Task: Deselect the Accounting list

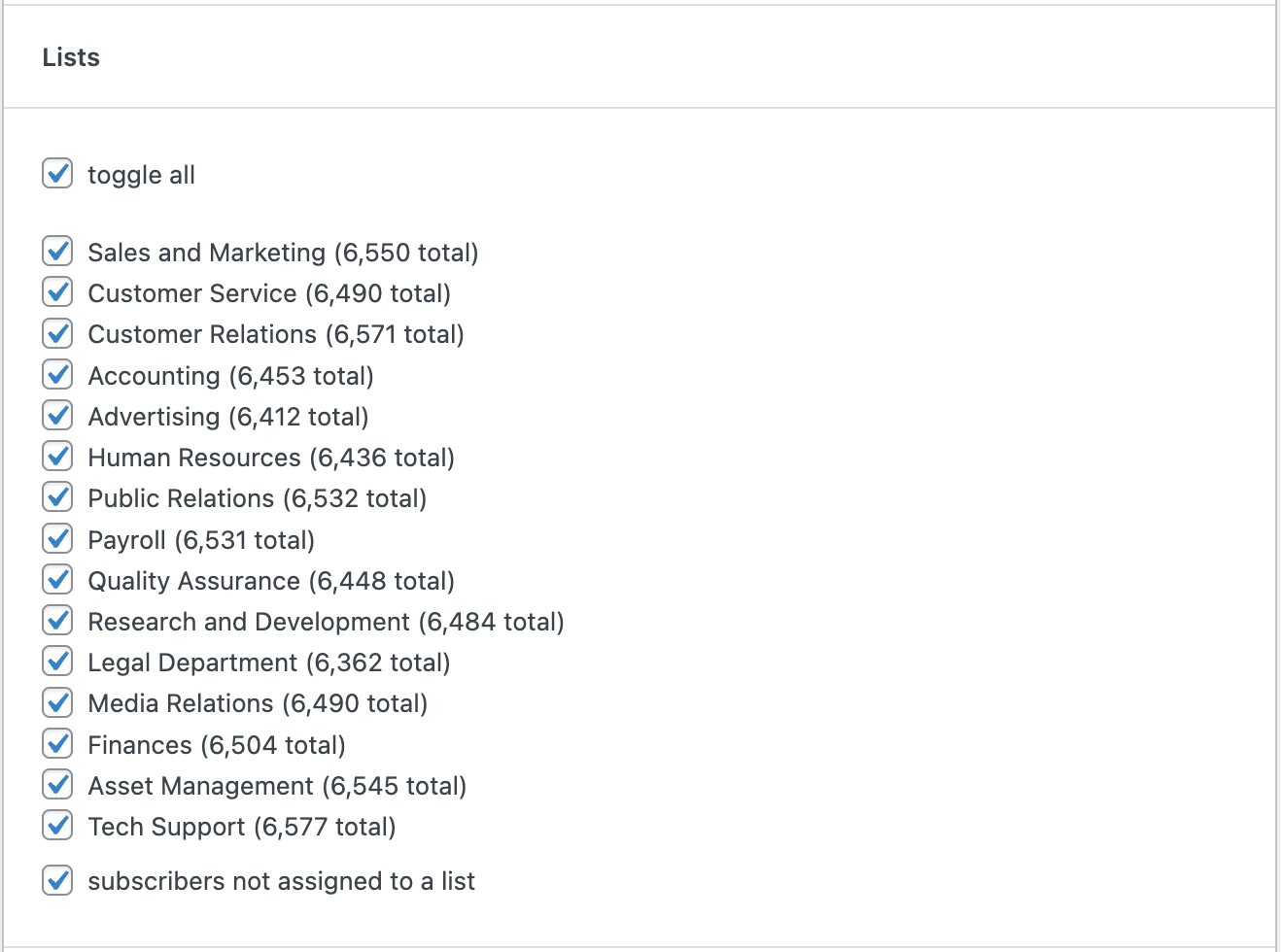Action: click(x=57, y=374)
